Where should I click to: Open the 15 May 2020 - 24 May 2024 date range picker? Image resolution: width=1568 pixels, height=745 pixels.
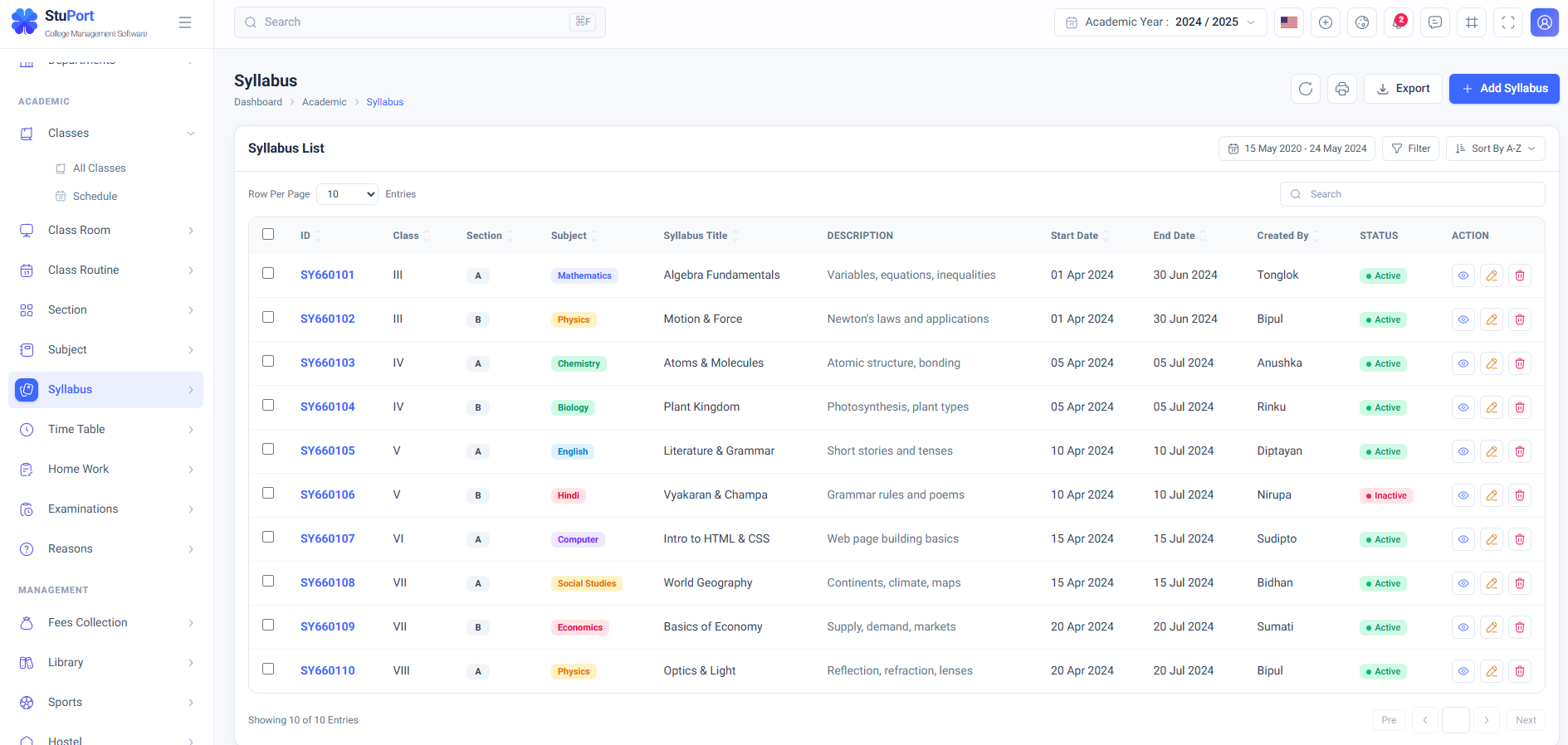point(1297,149)
